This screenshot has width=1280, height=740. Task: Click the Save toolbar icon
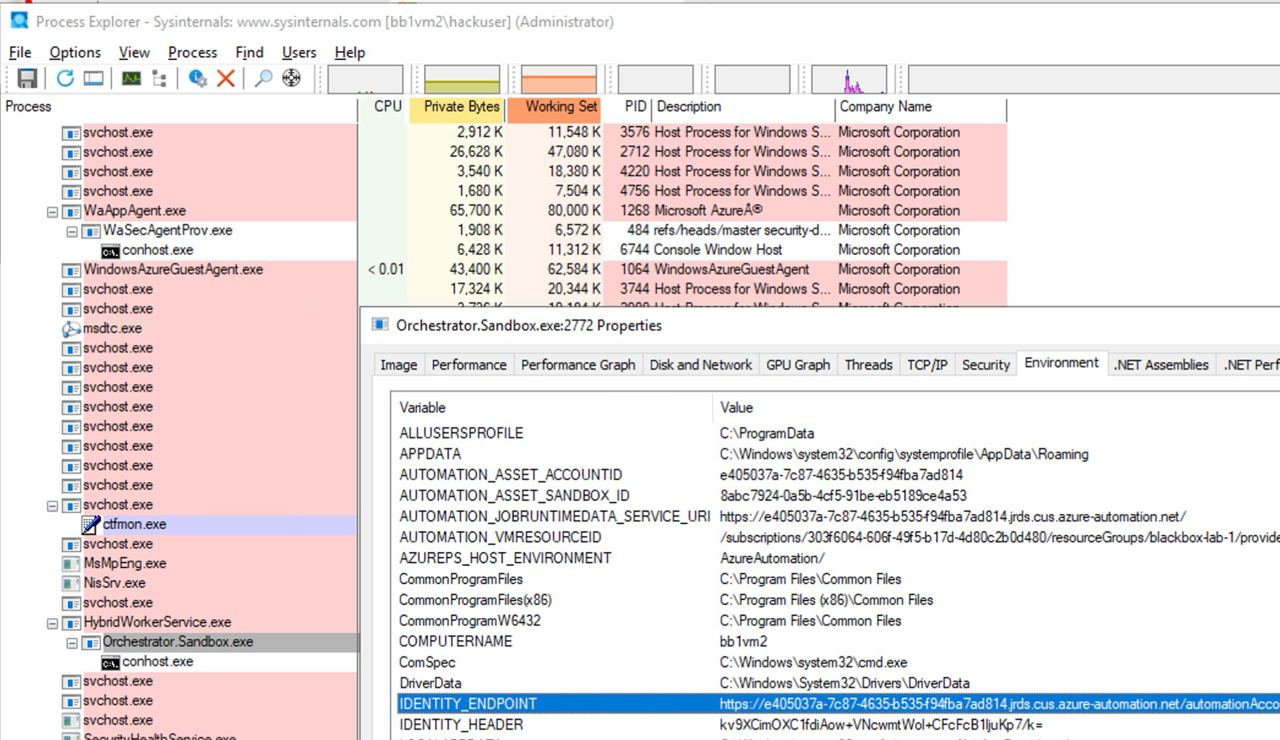(x=28, y=79)
